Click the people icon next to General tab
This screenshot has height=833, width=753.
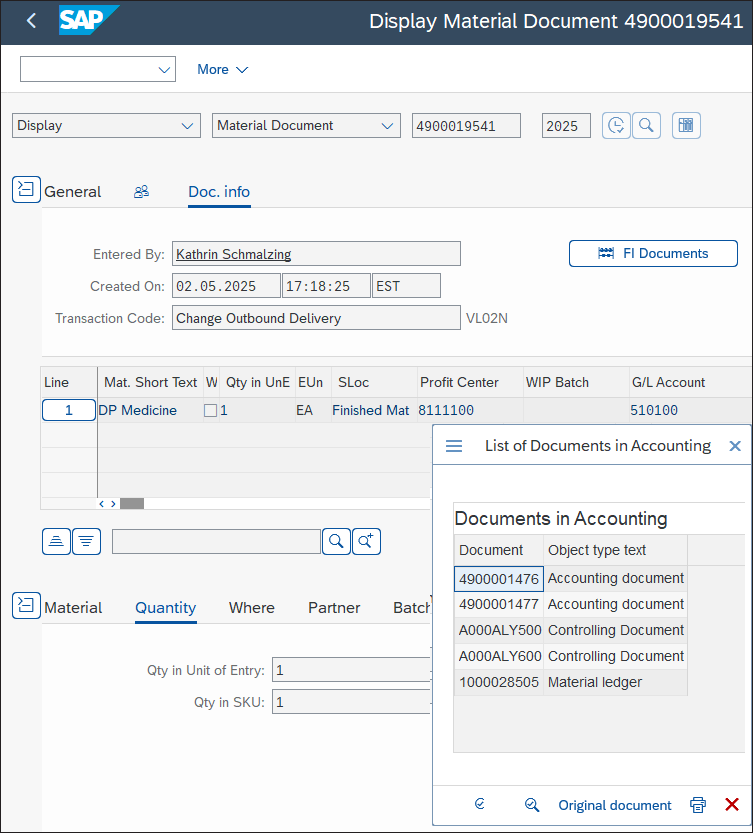click(141, 191)
